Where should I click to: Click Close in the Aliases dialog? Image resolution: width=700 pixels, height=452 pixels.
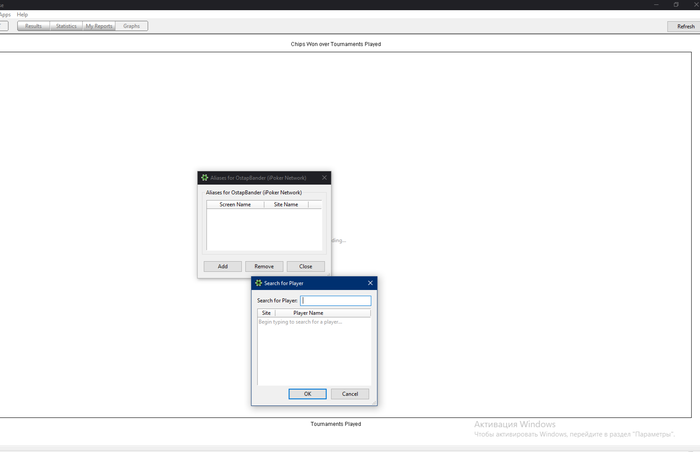tap(306, 266)
